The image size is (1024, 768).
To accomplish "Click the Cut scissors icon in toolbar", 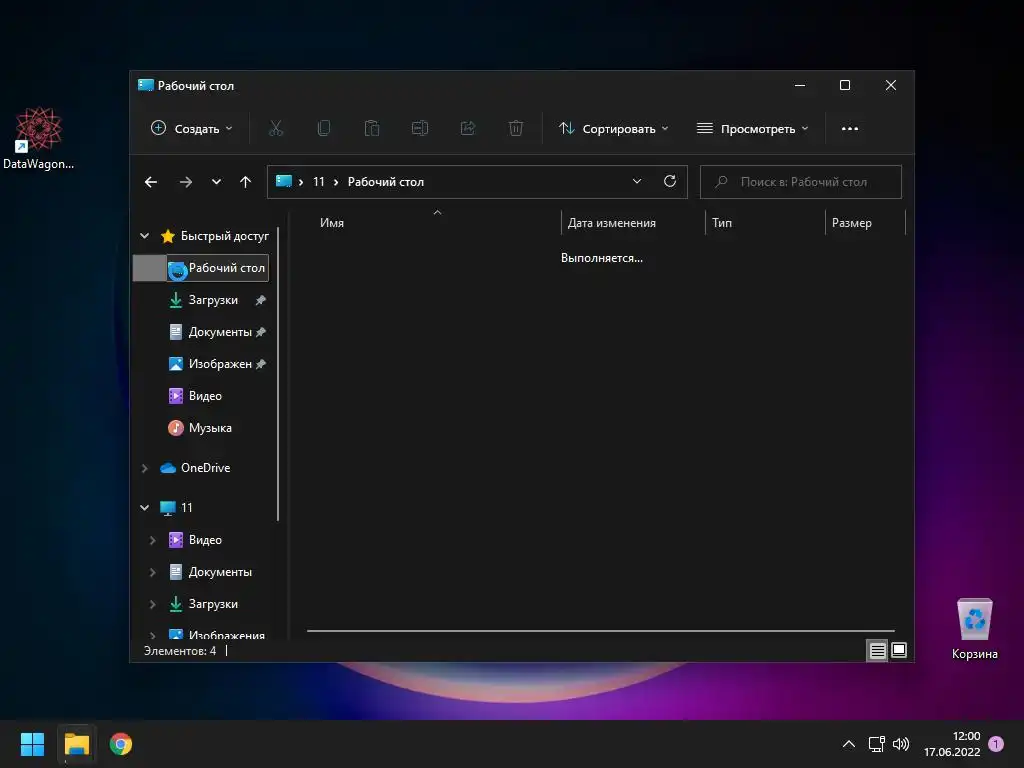I will [x=276, y=129].
